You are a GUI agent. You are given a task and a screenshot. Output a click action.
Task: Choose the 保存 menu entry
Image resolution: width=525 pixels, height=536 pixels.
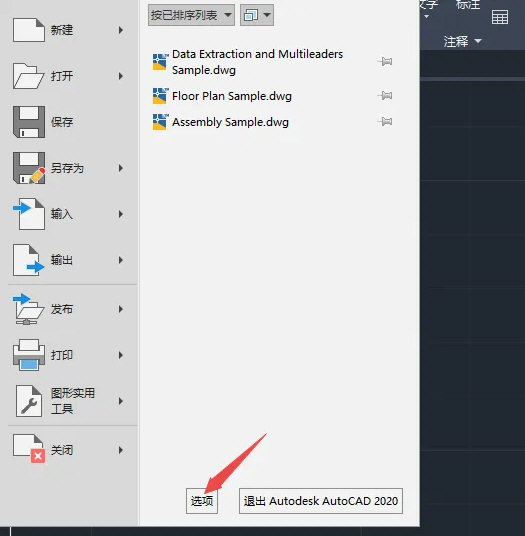[69, 122]
